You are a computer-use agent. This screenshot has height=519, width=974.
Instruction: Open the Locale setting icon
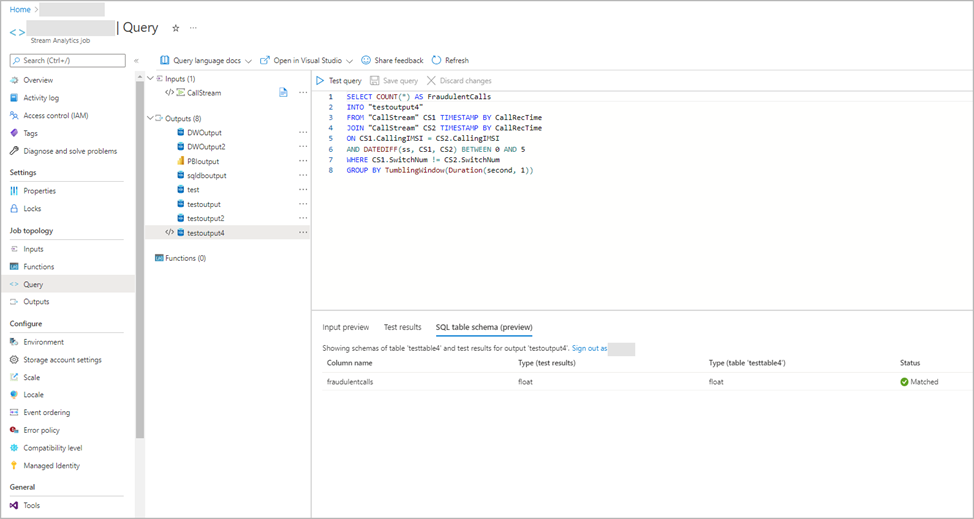(14, 395)
